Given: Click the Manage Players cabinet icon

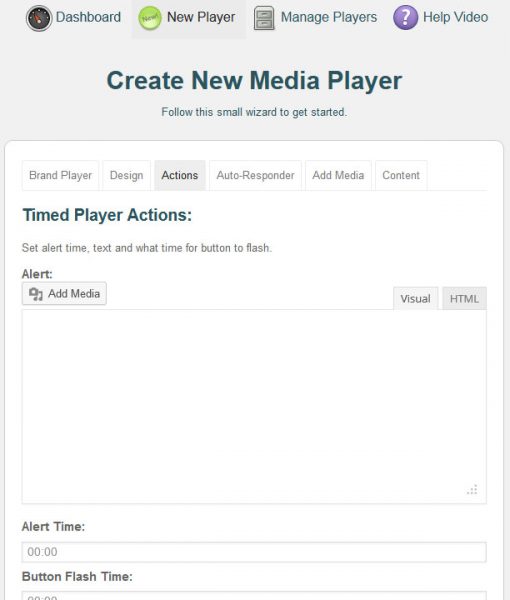Looking at the screenshot, I should 264,18.
